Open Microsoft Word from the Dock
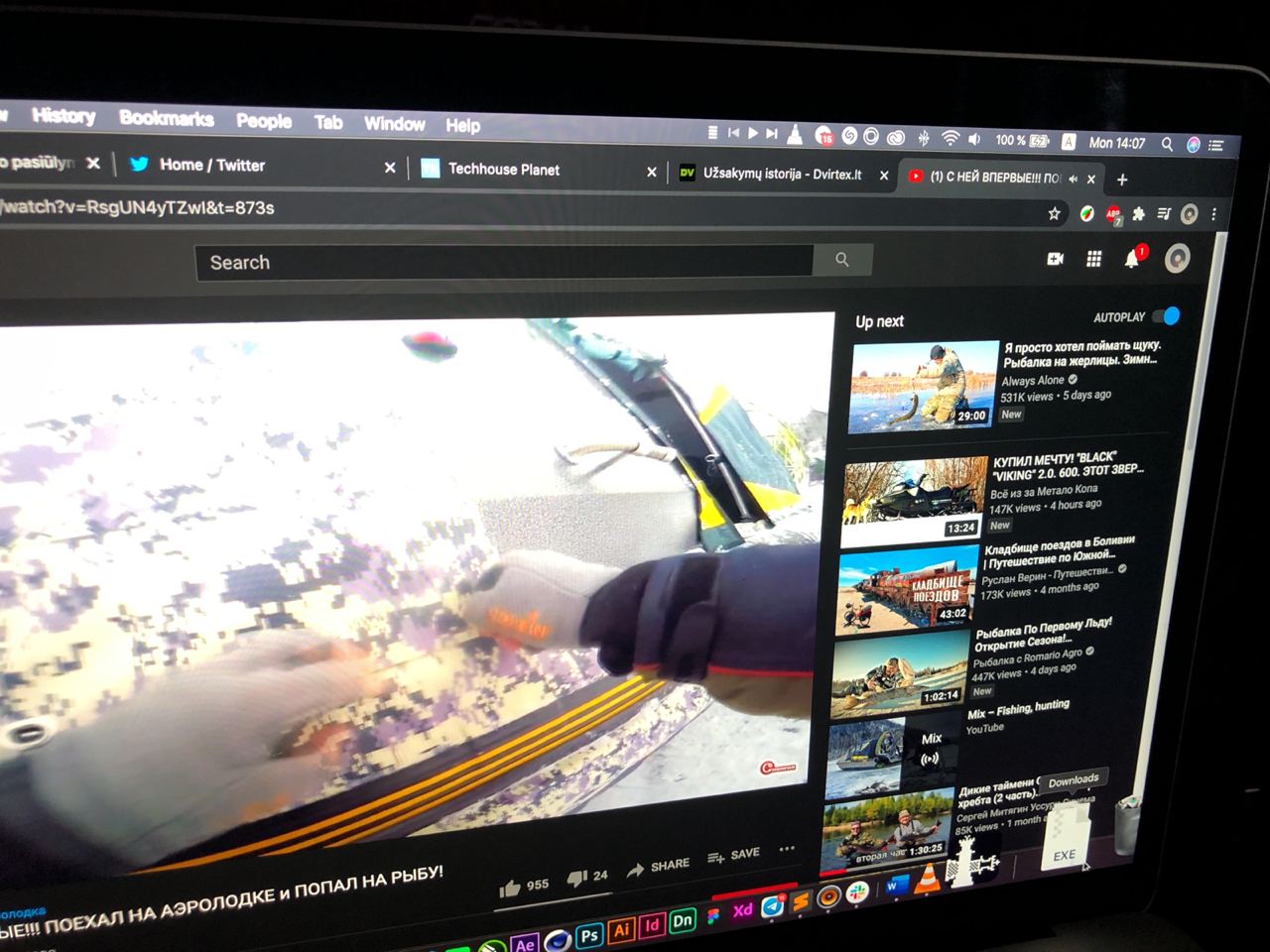Screen dimensions: 1270x952 click(896, 886)
